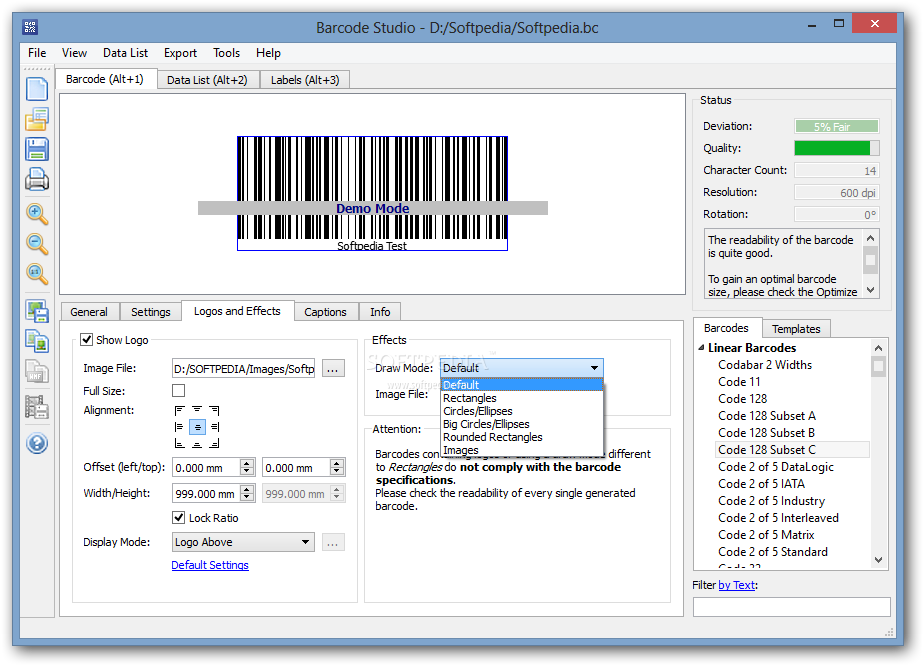Choose Rectangles in Draw Mode list

coord(522,398)
